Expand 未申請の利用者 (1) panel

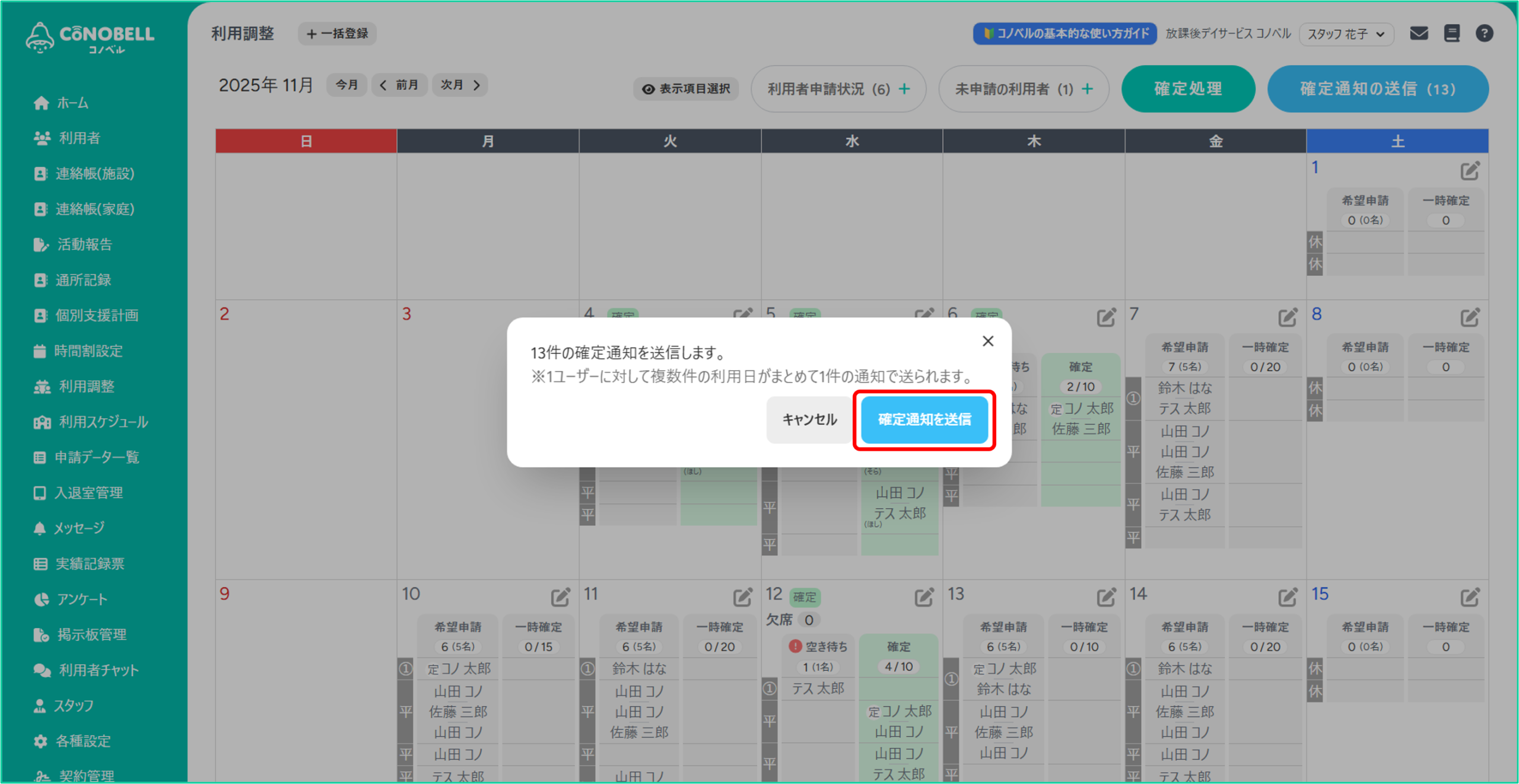1024,89
